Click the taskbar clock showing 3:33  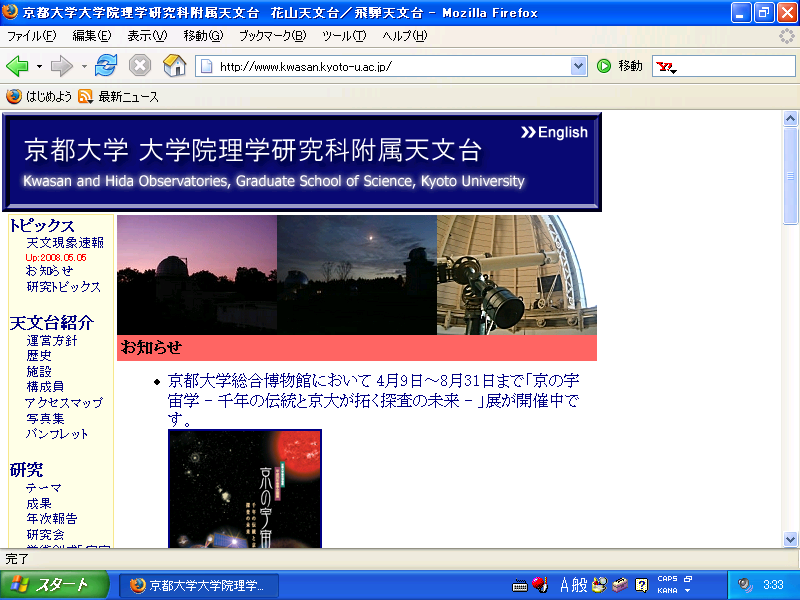773,585
